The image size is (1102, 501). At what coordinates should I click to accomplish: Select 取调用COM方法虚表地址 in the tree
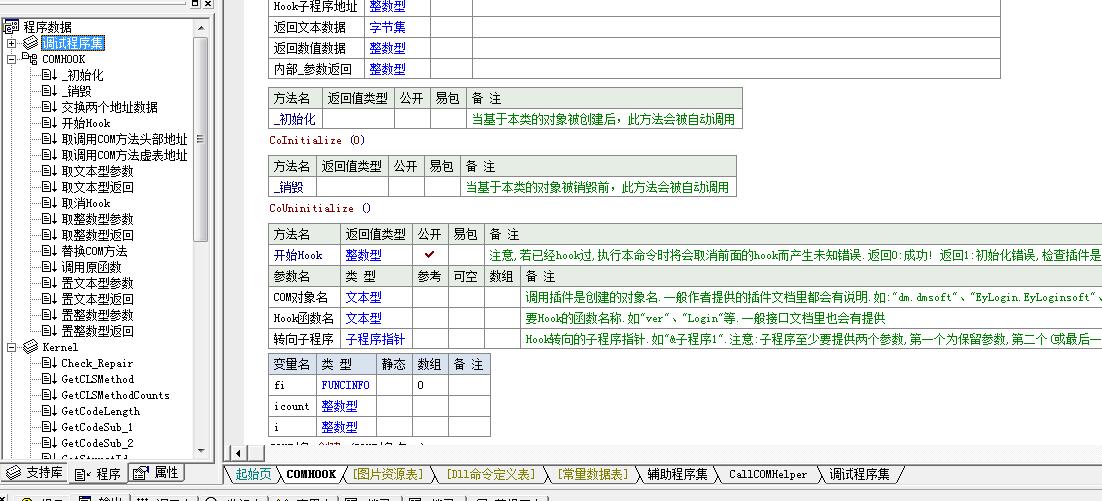[124, 155]
